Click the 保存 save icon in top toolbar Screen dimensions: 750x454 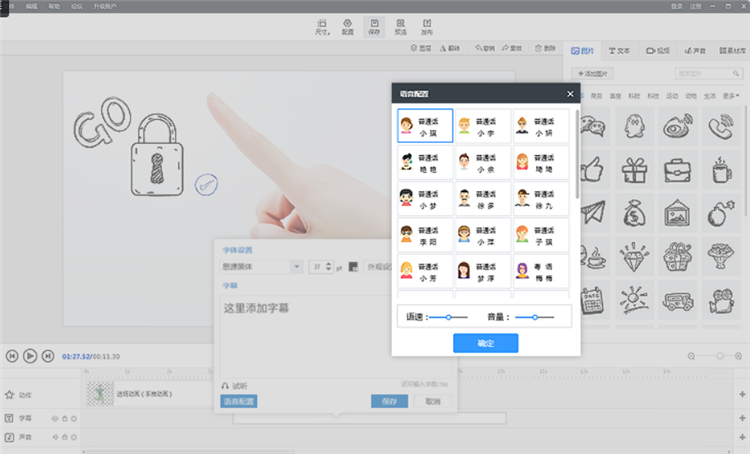click(374, 26)
